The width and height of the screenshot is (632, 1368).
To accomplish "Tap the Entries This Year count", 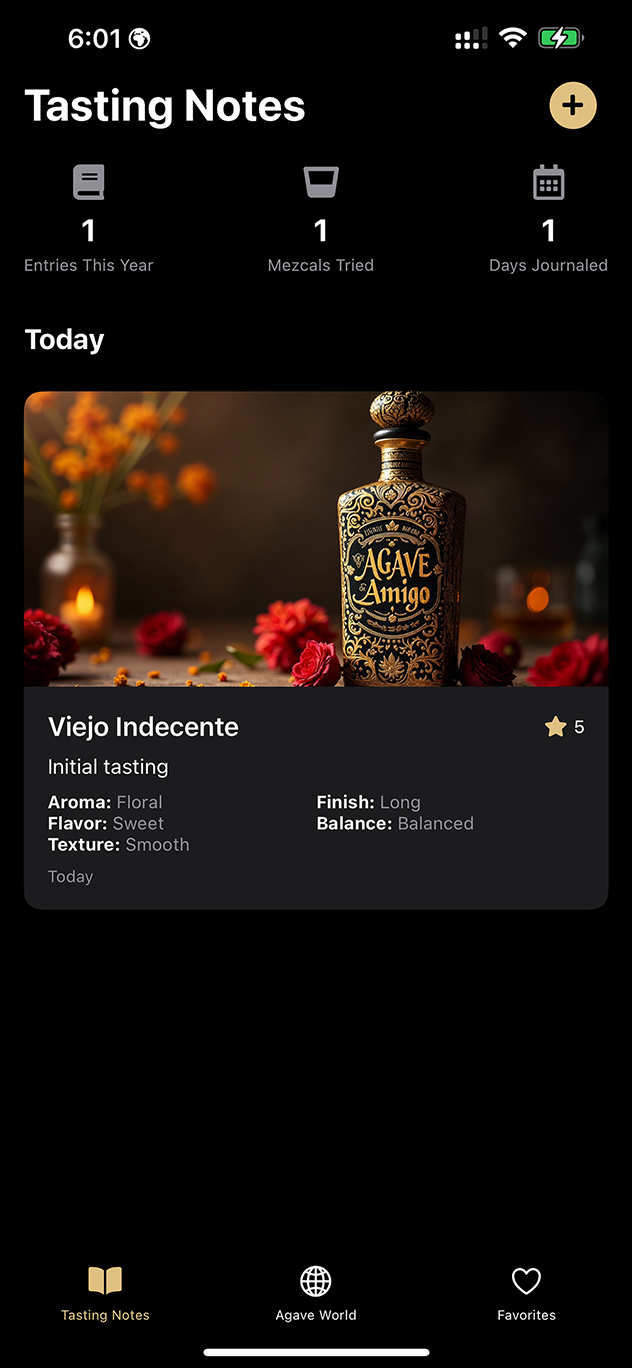I will click(x=89, y=231).
